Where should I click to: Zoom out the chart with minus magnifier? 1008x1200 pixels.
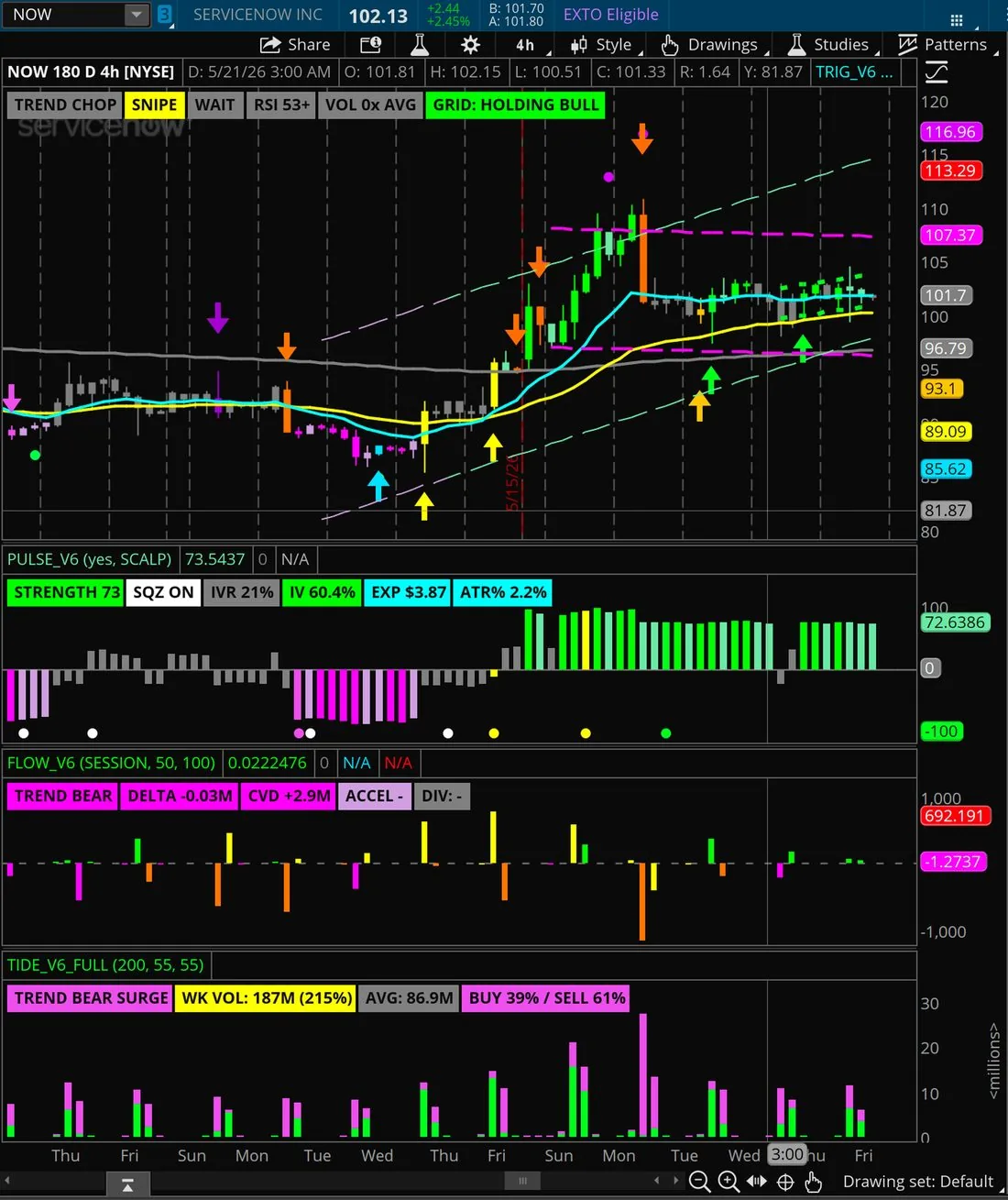pyautogui.click(x=699, y=1182)
